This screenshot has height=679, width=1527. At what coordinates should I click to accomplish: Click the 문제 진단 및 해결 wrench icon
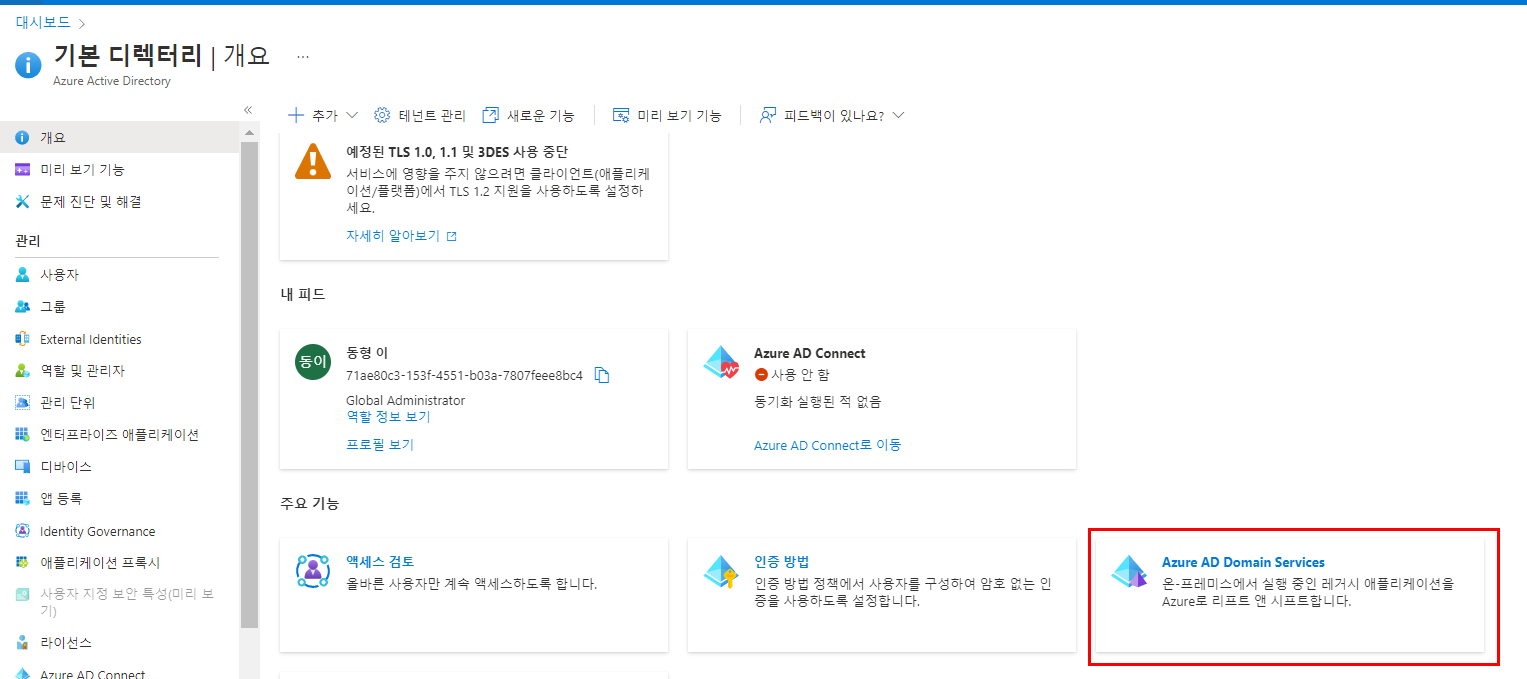(x=23, y=201)
